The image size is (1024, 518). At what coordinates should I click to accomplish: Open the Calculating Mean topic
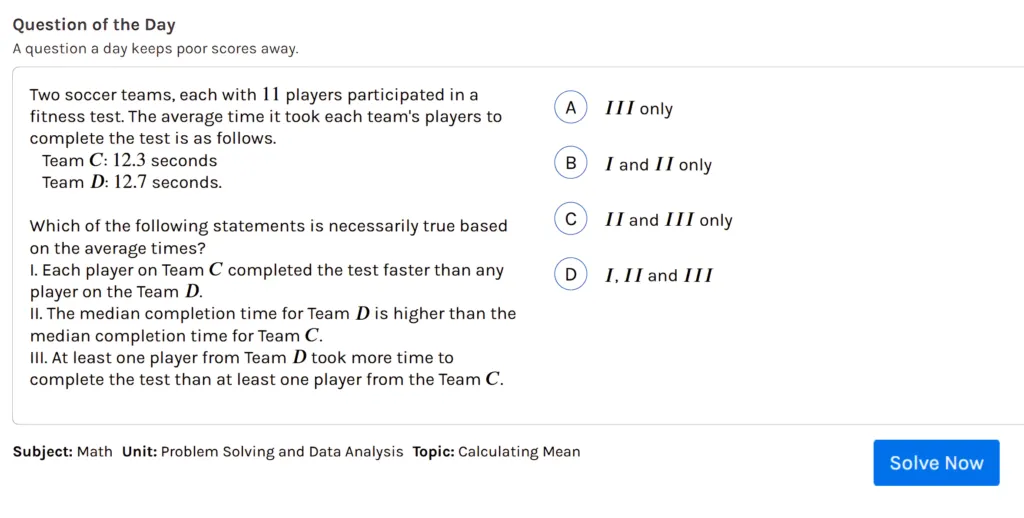click(x=518, y=452)
